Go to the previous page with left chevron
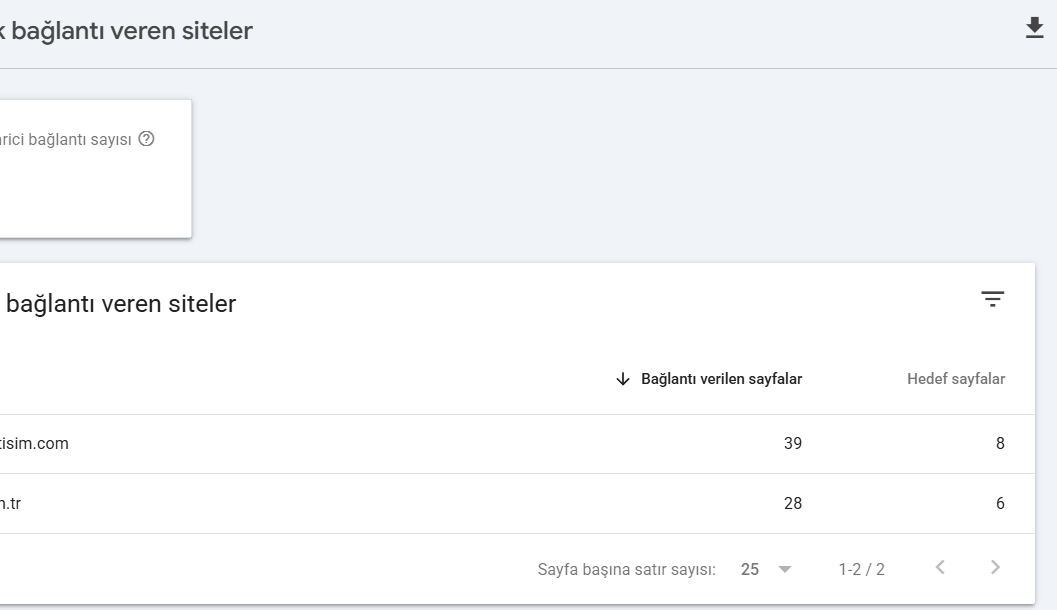Viewport: 1057px width, 610px height. (x=940, y=568)
